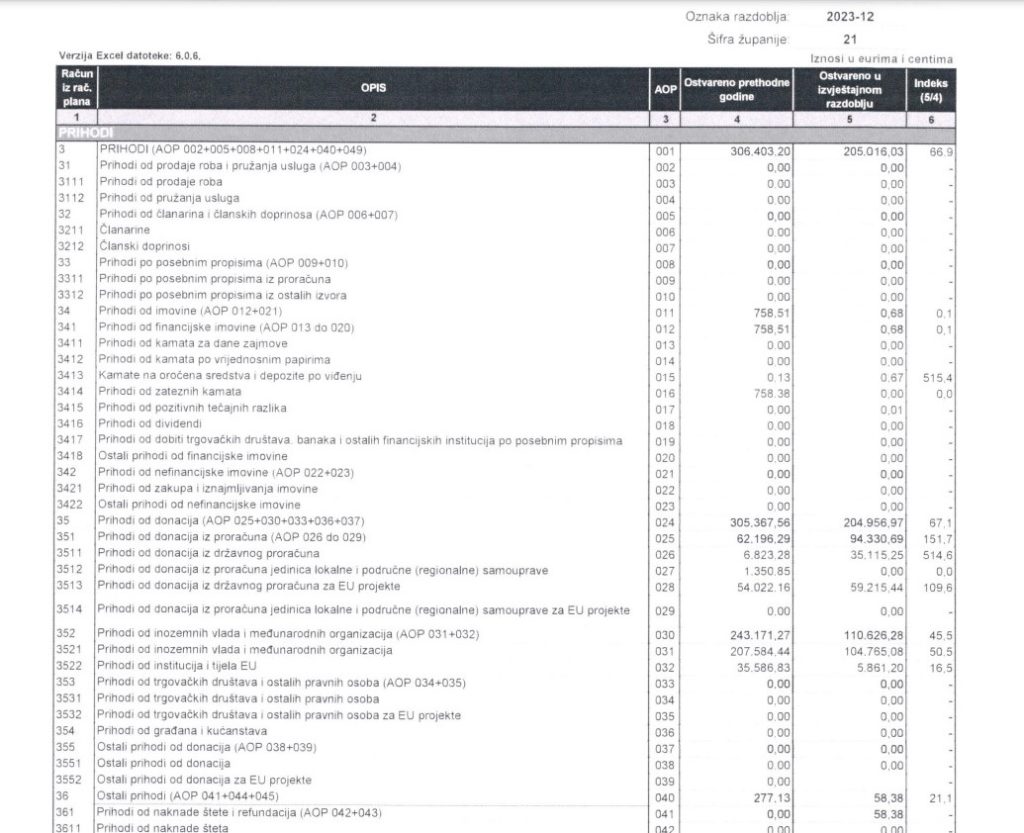Viewport: 1024px width, 833px height.
Task: Select the Indeks (5/4) column header
Action: click(x=930, y=89)
